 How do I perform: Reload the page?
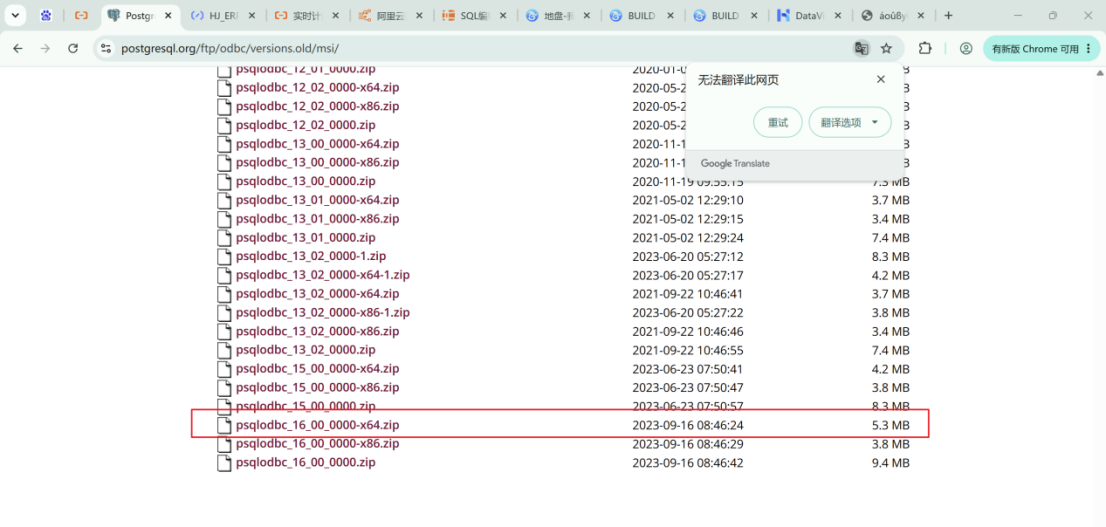[x=73, y=49]
